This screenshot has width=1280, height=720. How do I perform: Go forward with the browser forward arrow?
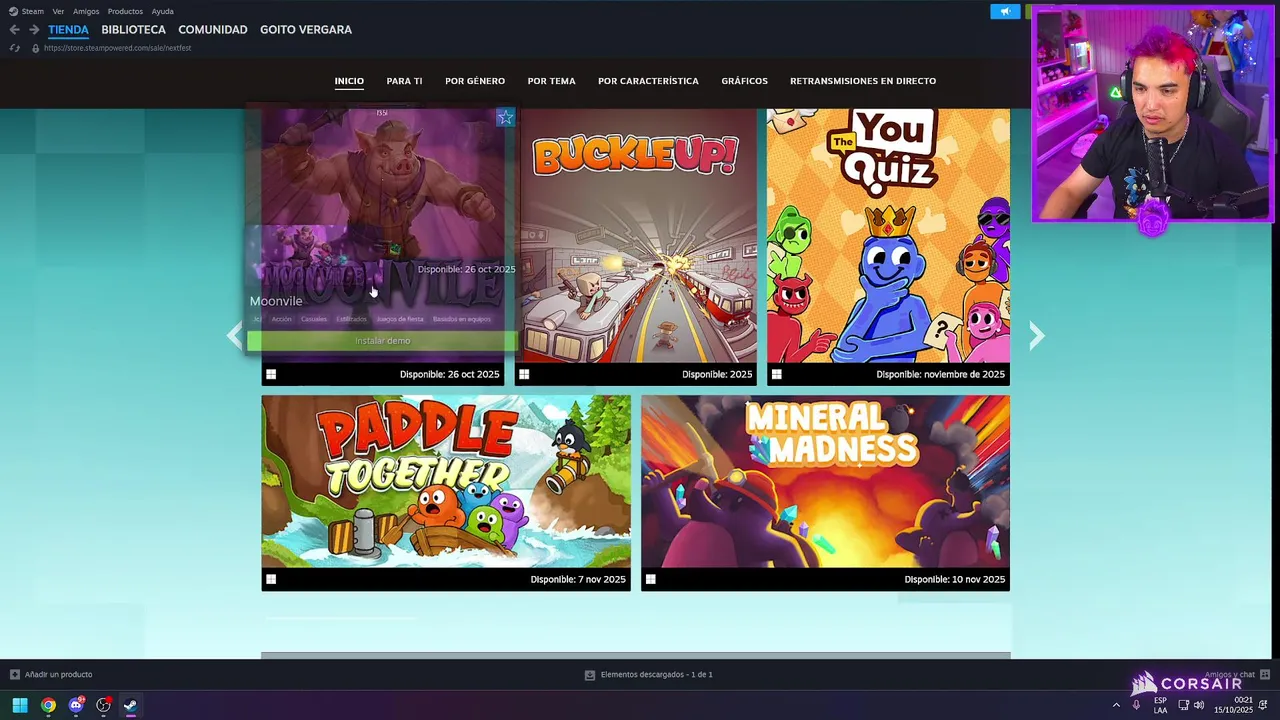[x=33, y=30]
